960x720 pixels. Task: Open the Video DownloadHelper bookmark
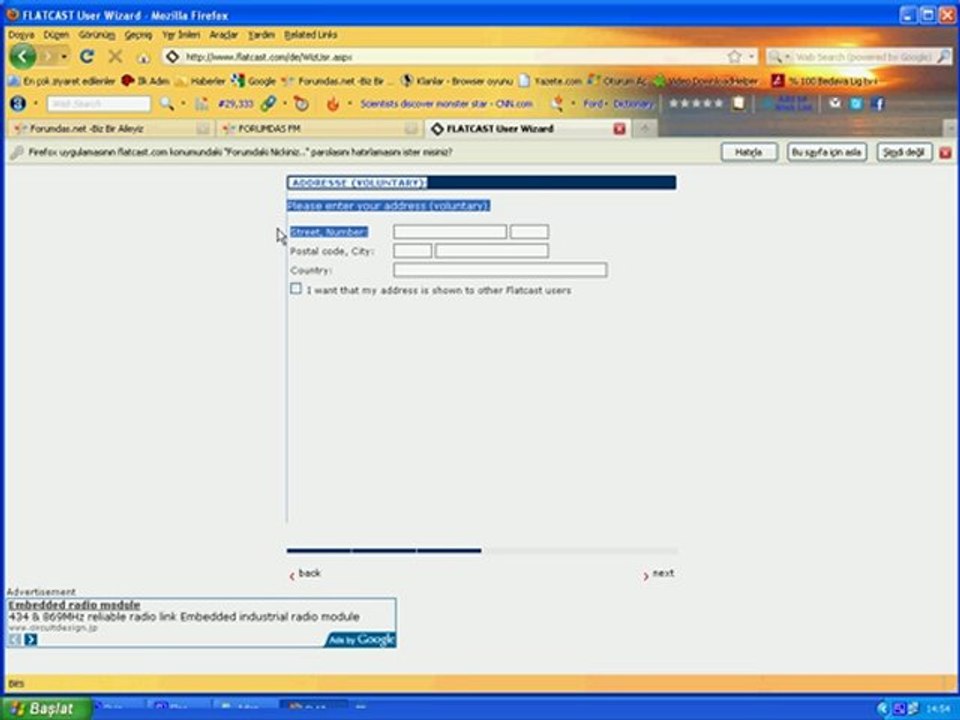[x=705, y=81]
